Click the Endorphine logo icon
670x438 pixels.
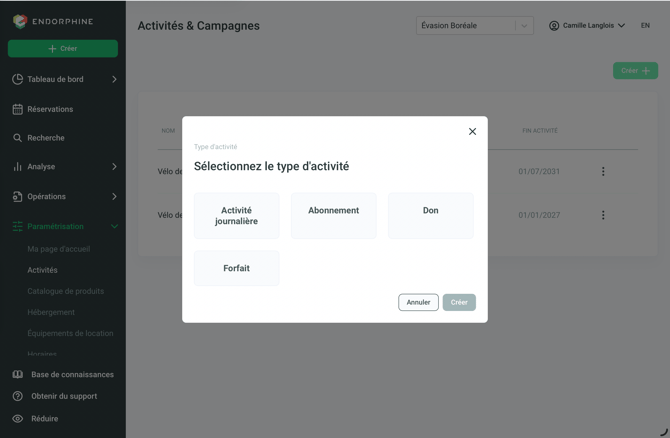coord(20,21)
